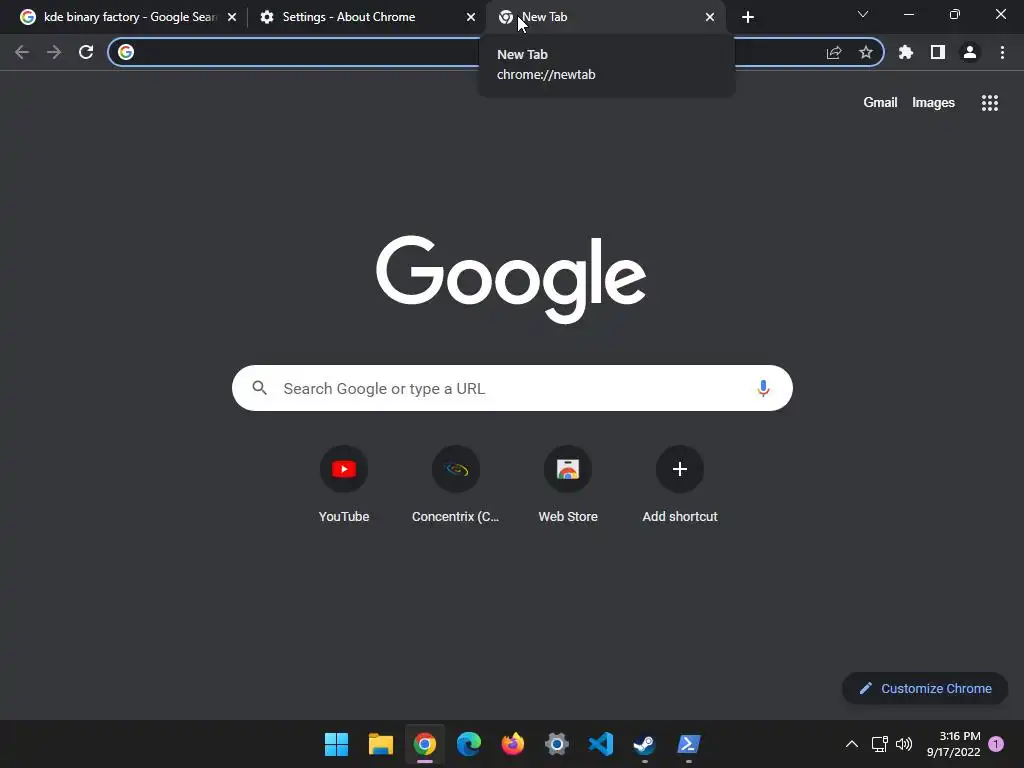Click the forward navigation arrow

tap(54, 52)
